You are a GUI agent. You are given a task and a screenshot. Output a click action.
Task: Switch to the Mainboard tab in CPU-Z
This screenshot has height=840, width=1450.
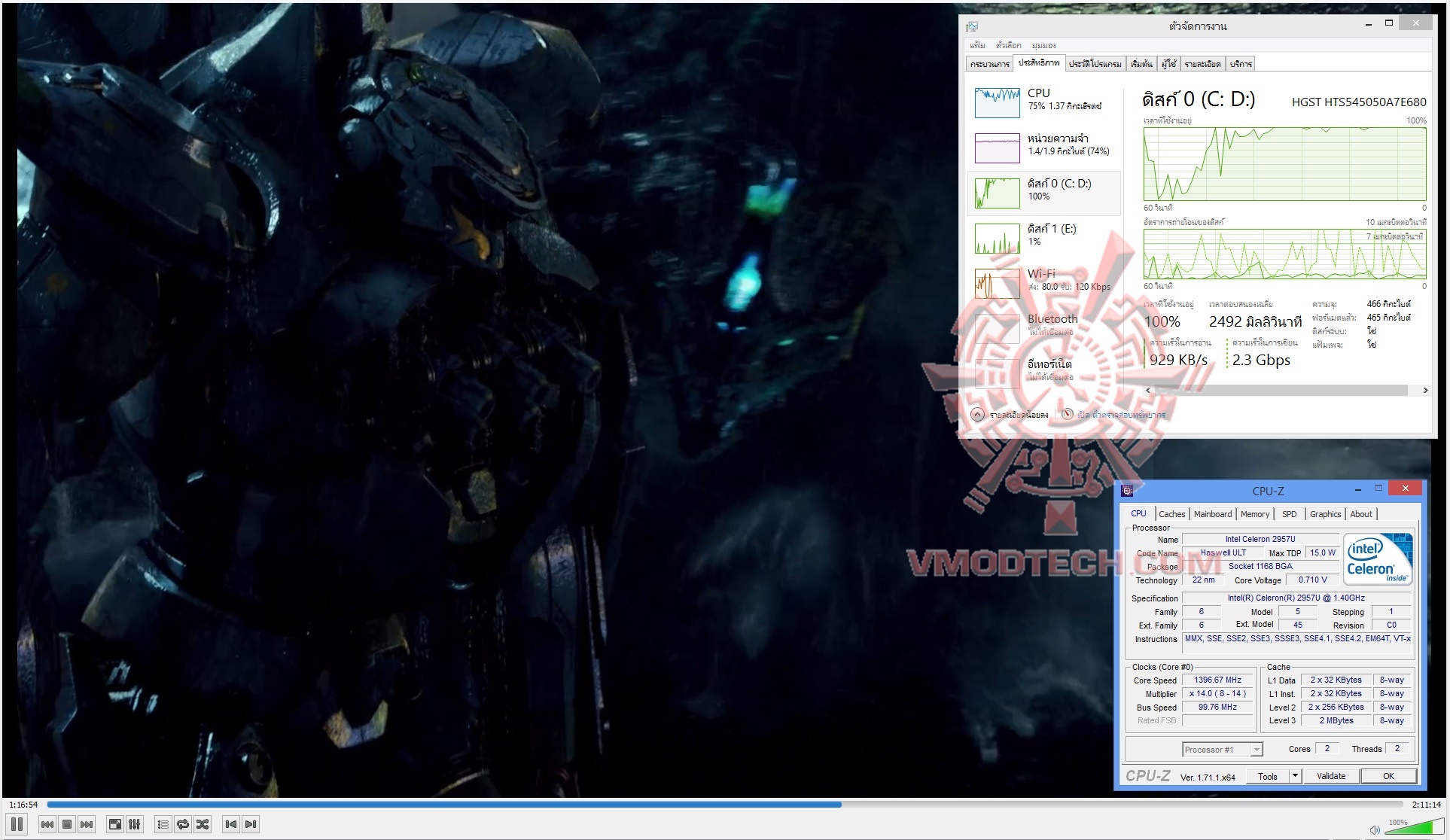1212,514
